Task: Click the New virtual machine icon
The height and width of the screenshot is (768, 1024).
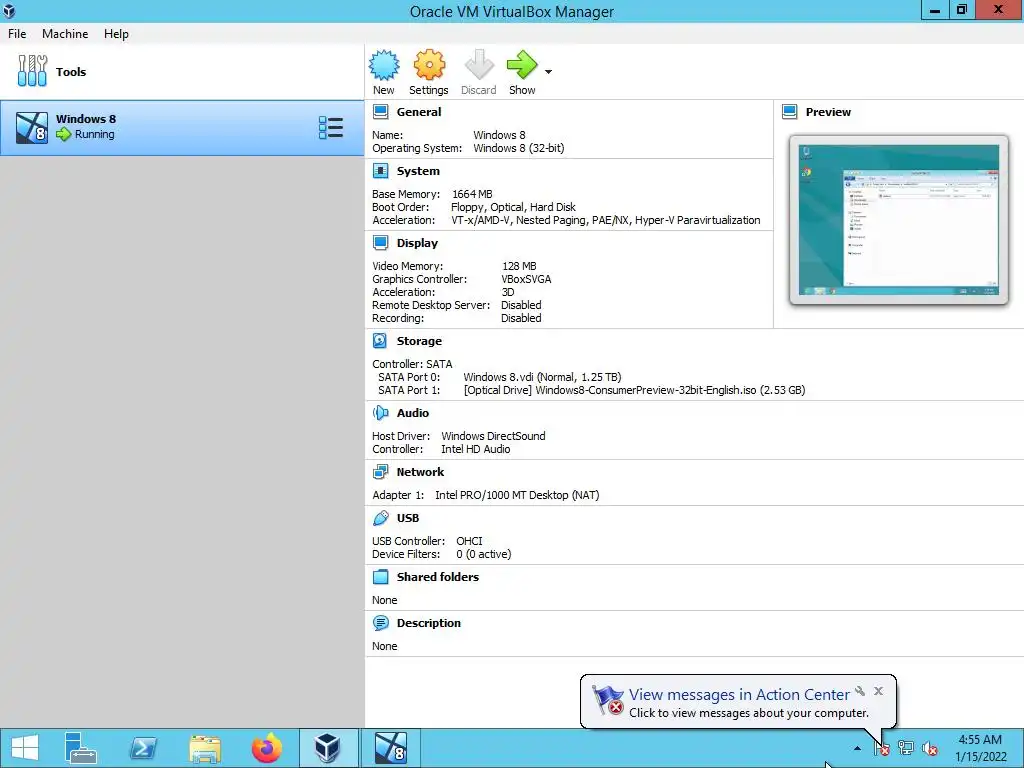Action: pyautogui.click(x=383, y=65)
